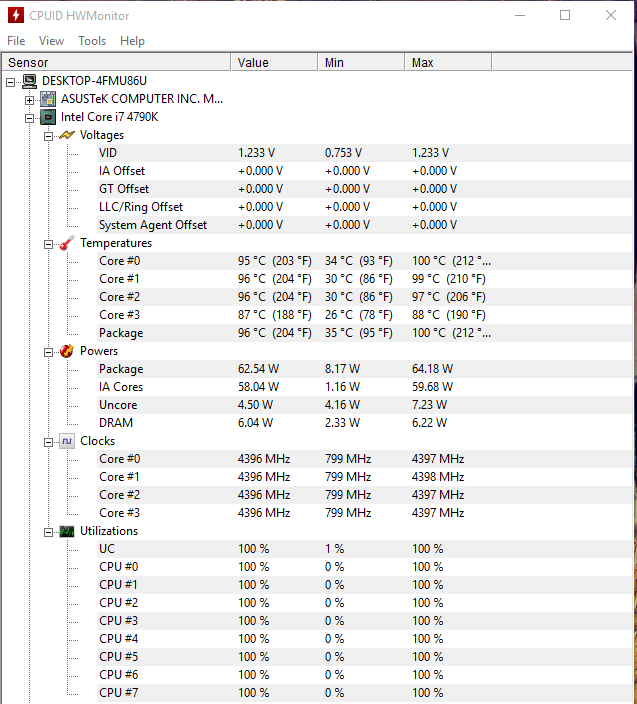This screenshot has height=704, width=637.
Task: Select power Package value 62.54 W
Action: tap(258, 369)
